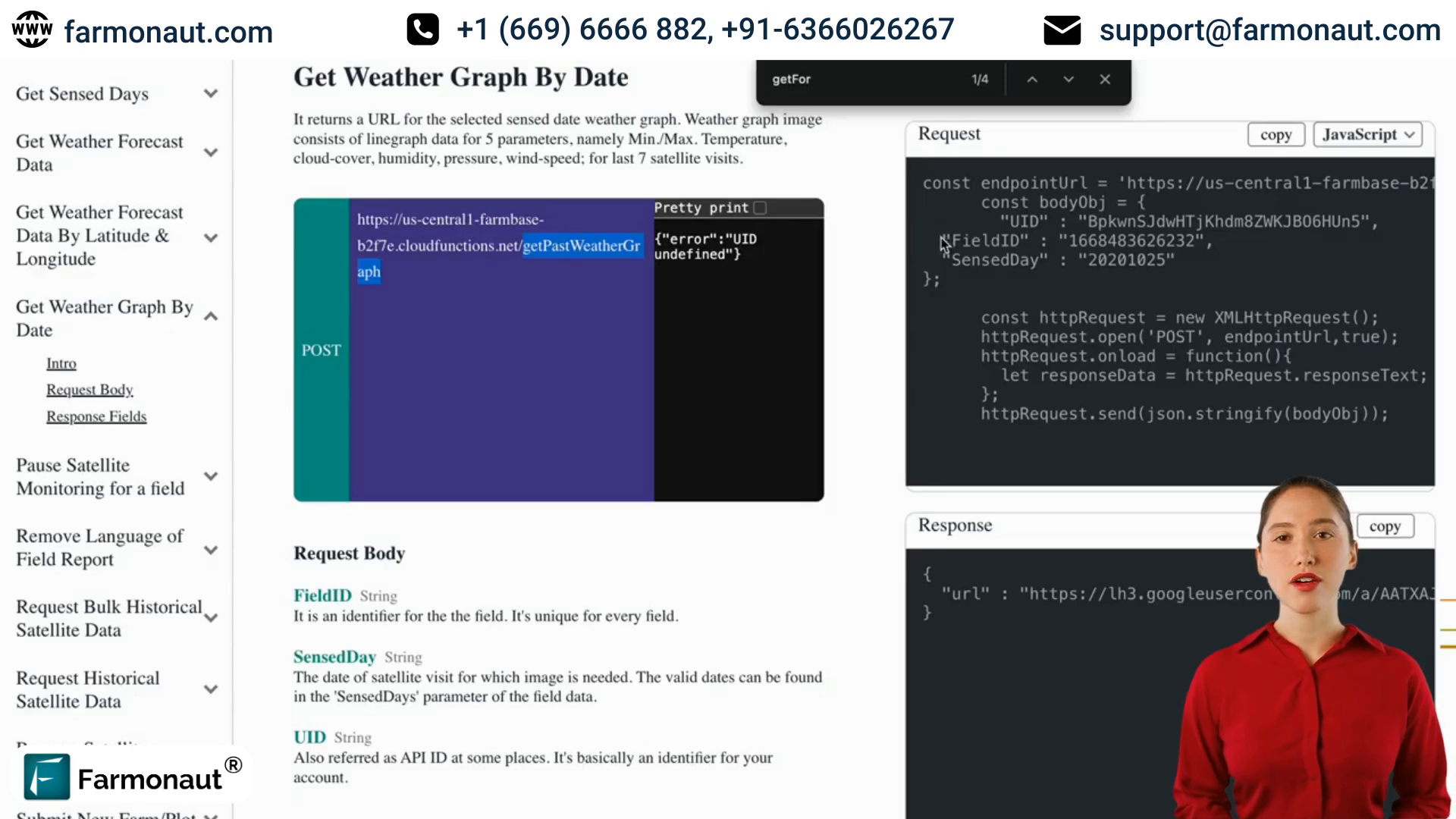Click the Response panel title
This screenshot has height=819, width=1456.
tap(955, 526)
